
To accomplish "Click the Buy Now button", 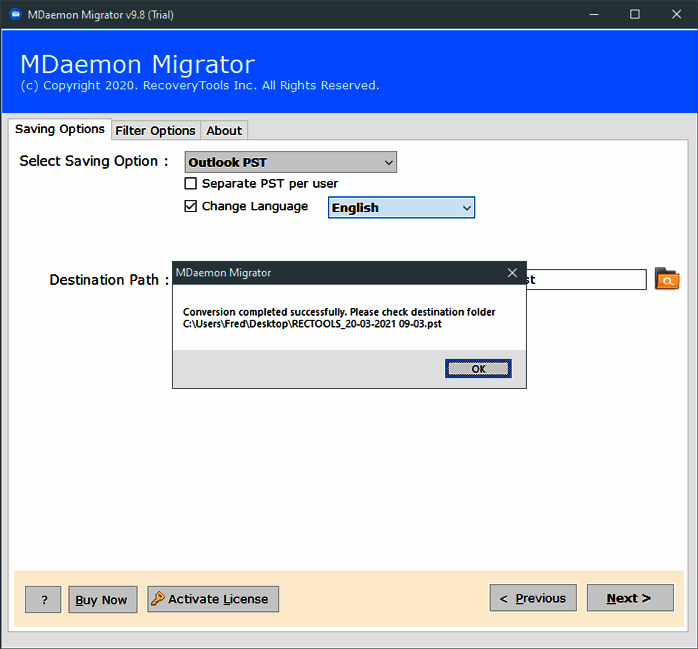I will (x=102, y=599).
